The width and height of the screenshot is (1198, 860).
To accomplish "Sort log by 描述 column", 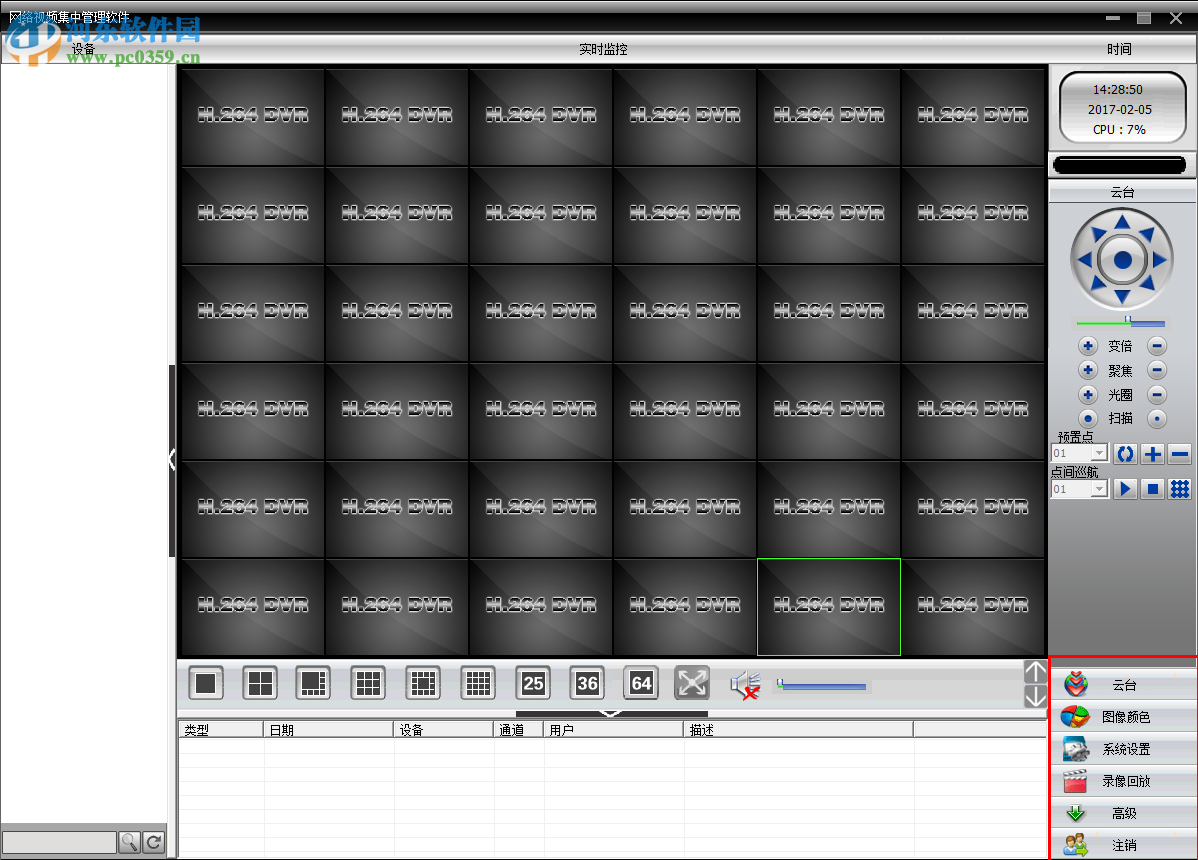I will click(x=798, y=730).
